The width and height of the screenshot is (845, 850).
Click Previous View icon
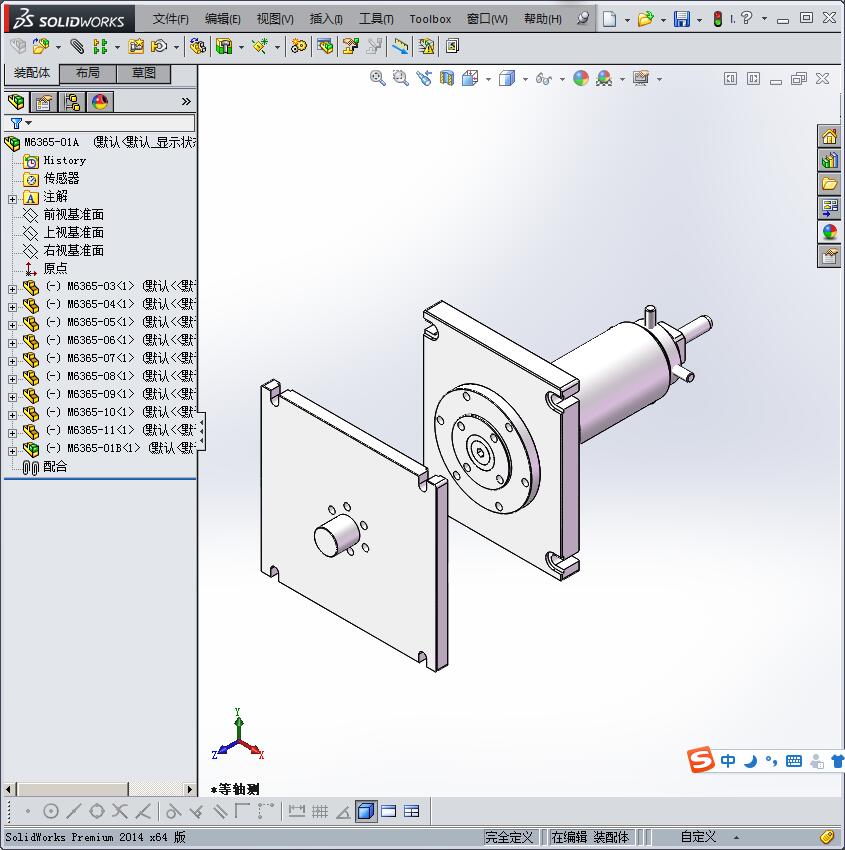[x=424, y=79]
